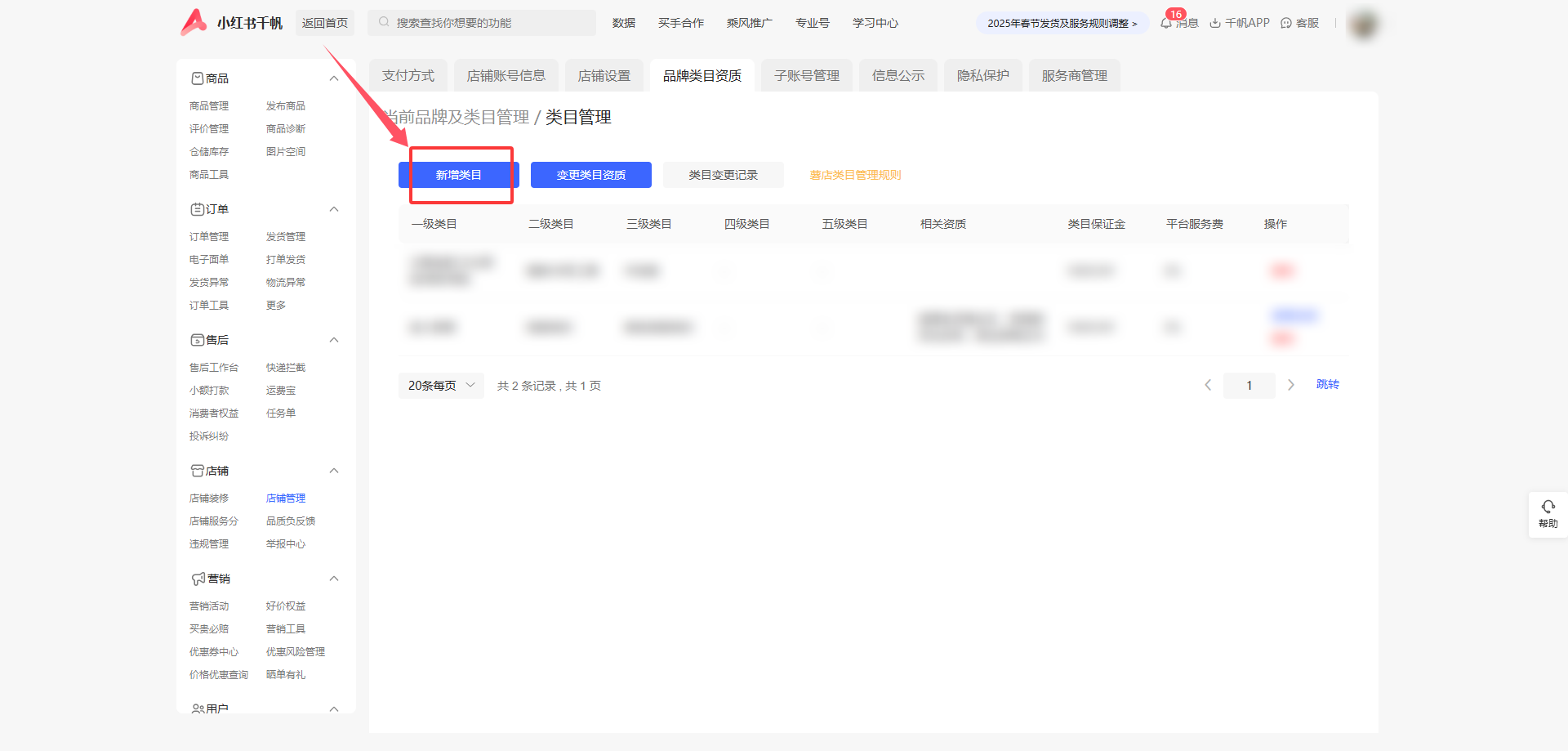Click the 返回首页 button
This screenshot has width=1568, height=751.
[x=325, y=23]
